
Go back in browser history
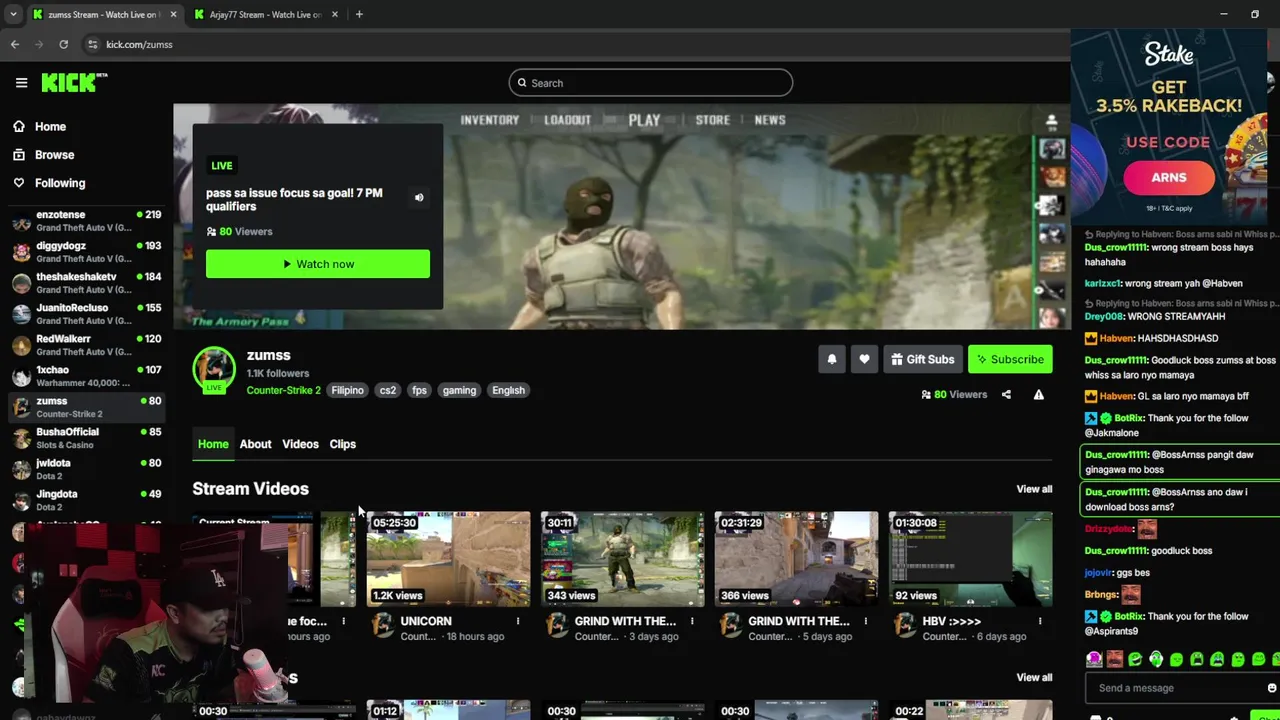(x=15, y=44)
